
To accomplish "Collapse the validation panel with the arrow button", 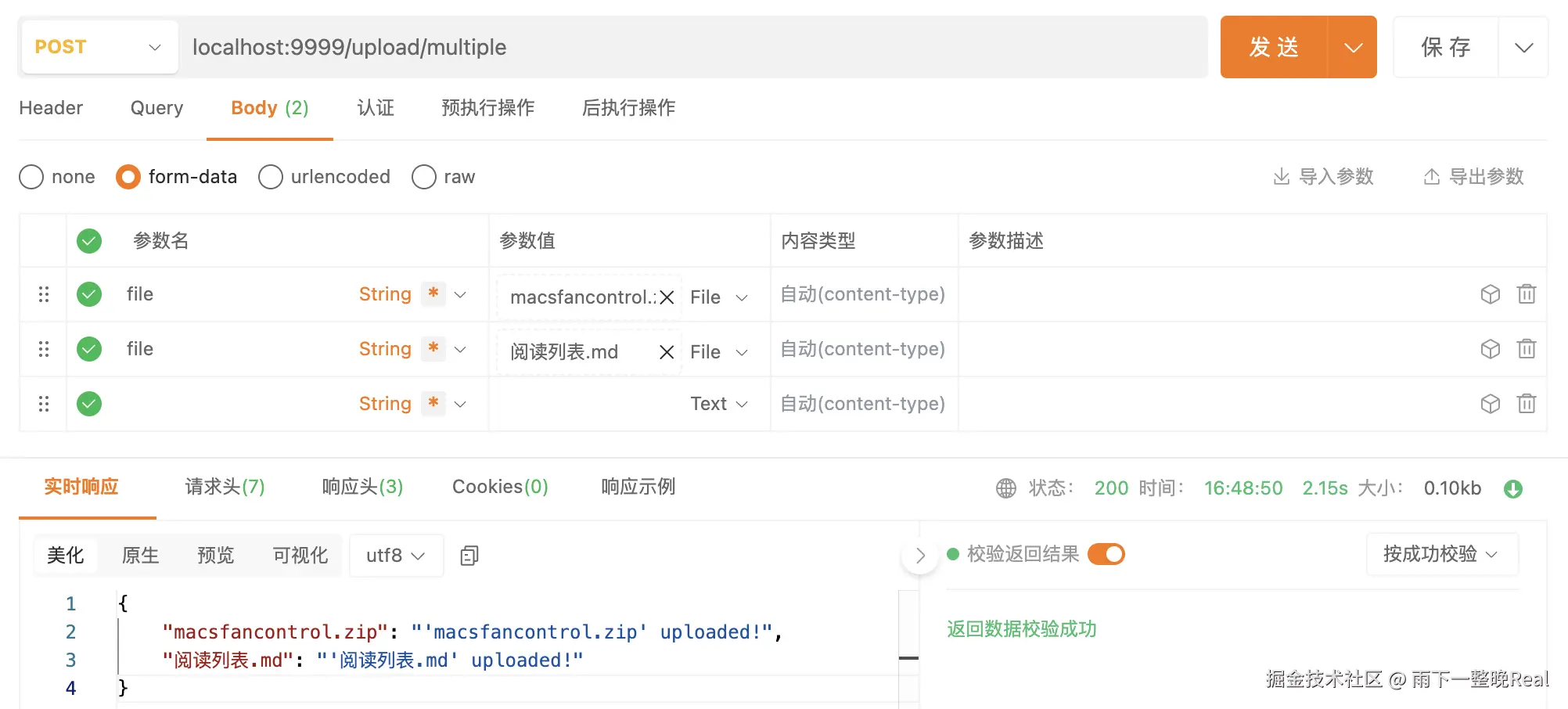I will point(920,556).
